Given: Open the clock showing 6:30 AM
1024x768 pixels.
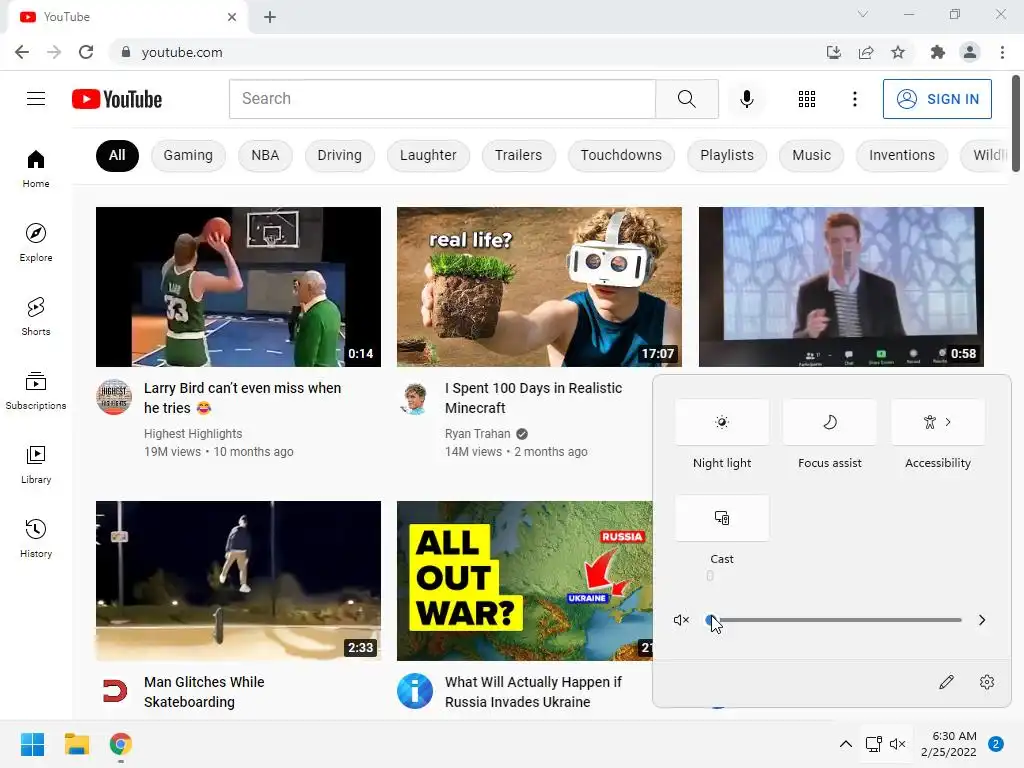Looking at the screenshot, I should (x=949, y=744).
